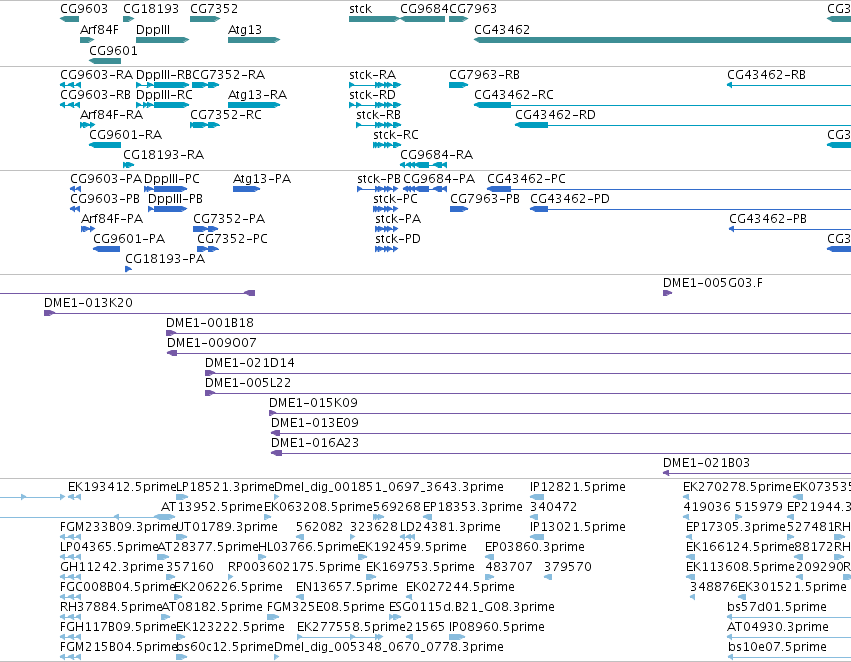
Task: Click the CG9684 gene feature
Action: 423,19
